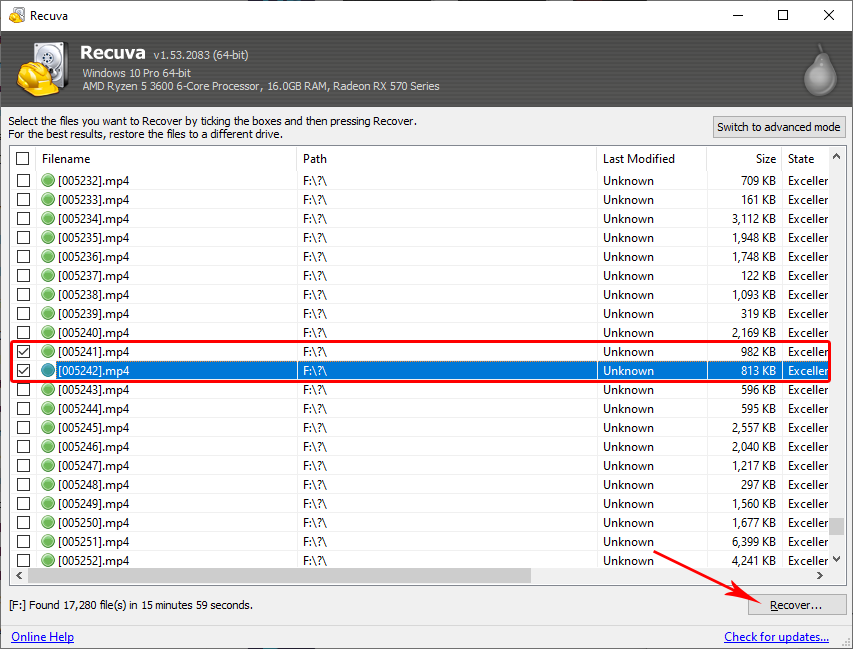Click green status dot for [005252].mp4

48,560
